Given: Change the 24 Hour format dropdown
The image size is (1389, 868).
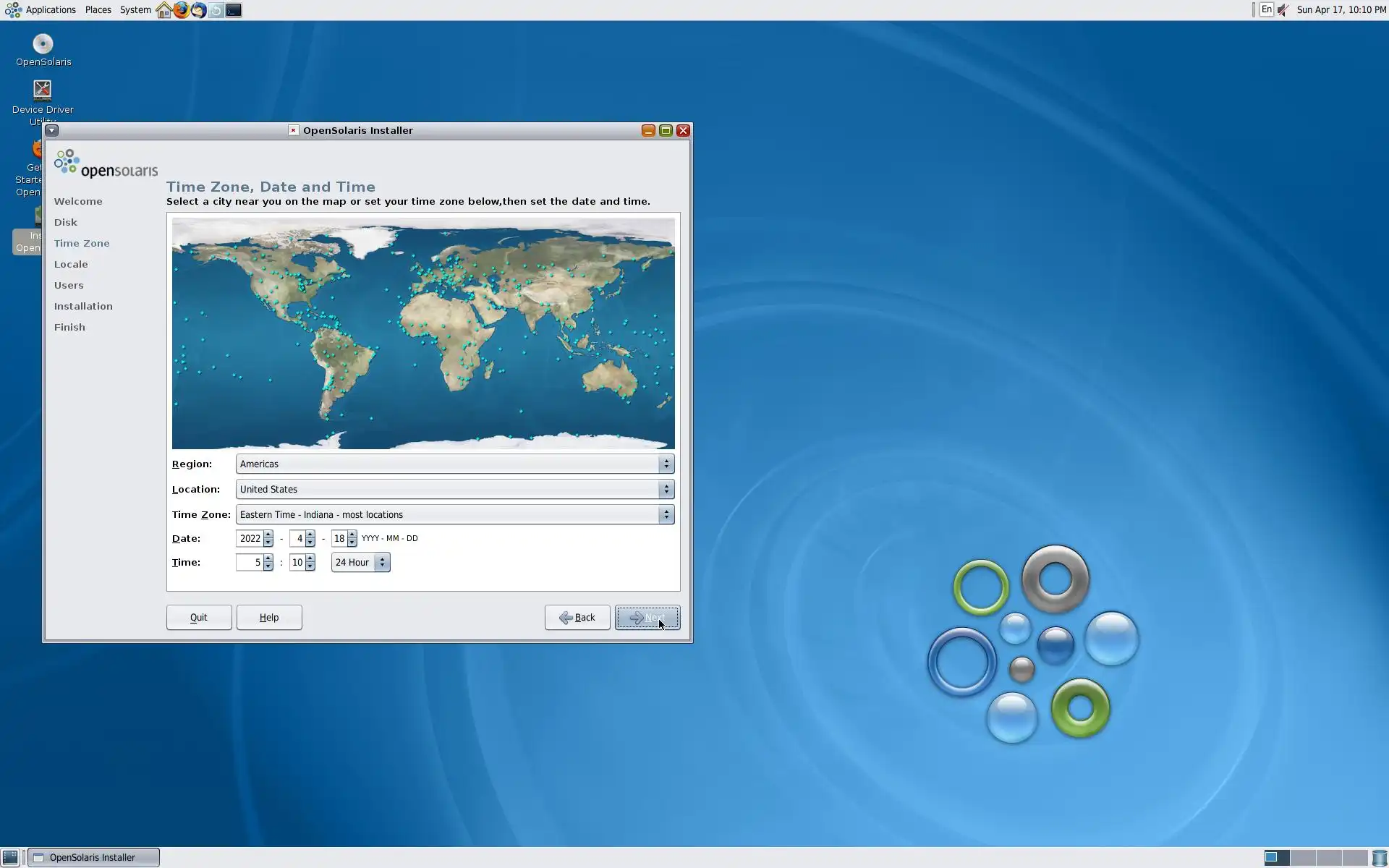Looking at the screenshot, I should [360, 562].
